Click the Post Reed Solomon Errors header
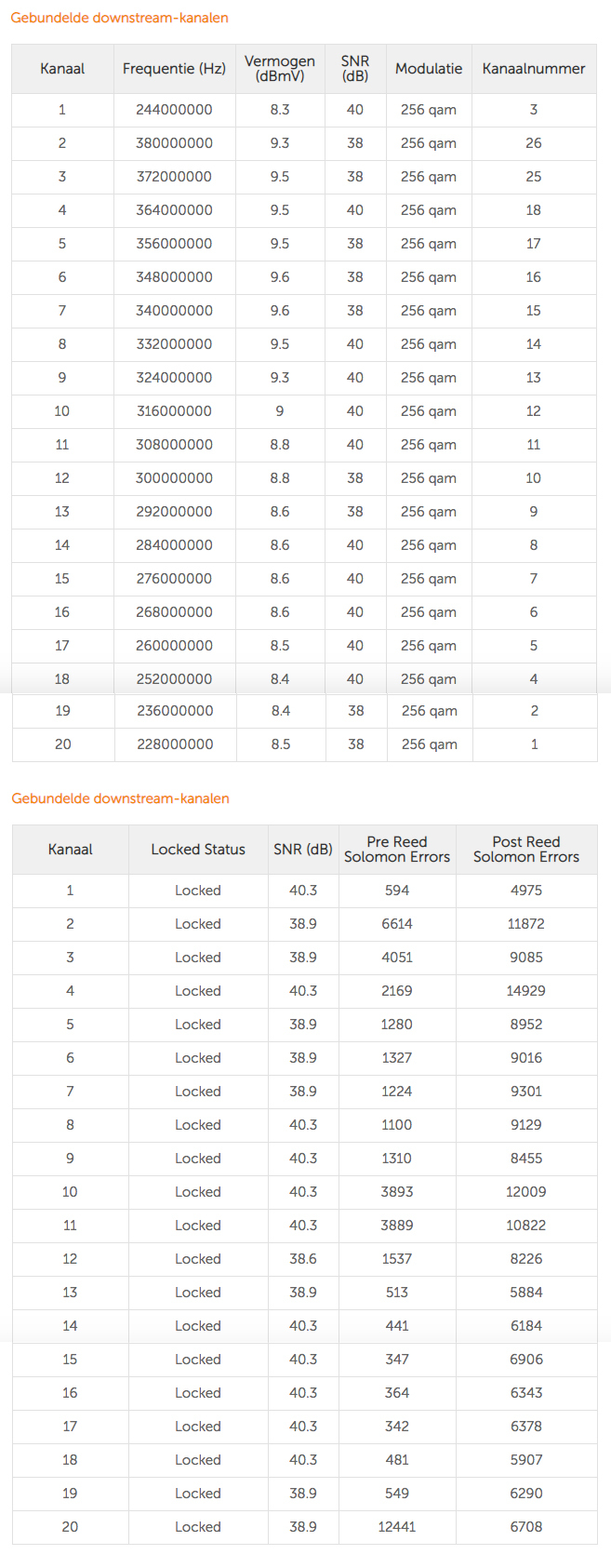Viewport: 611px width, 1568px height. [526, 850]
